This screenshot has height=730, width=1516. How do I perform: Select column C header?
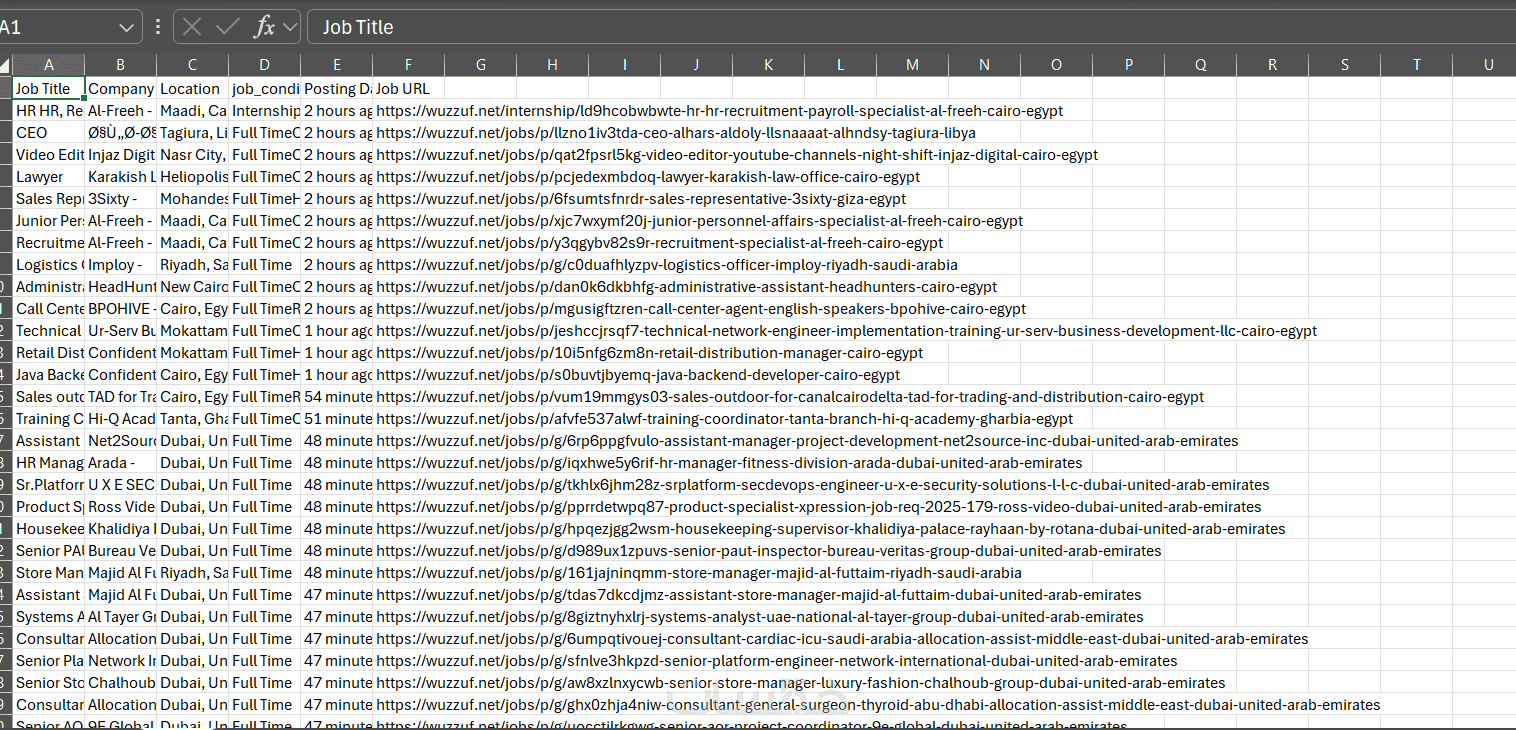[x=193, y=65]
